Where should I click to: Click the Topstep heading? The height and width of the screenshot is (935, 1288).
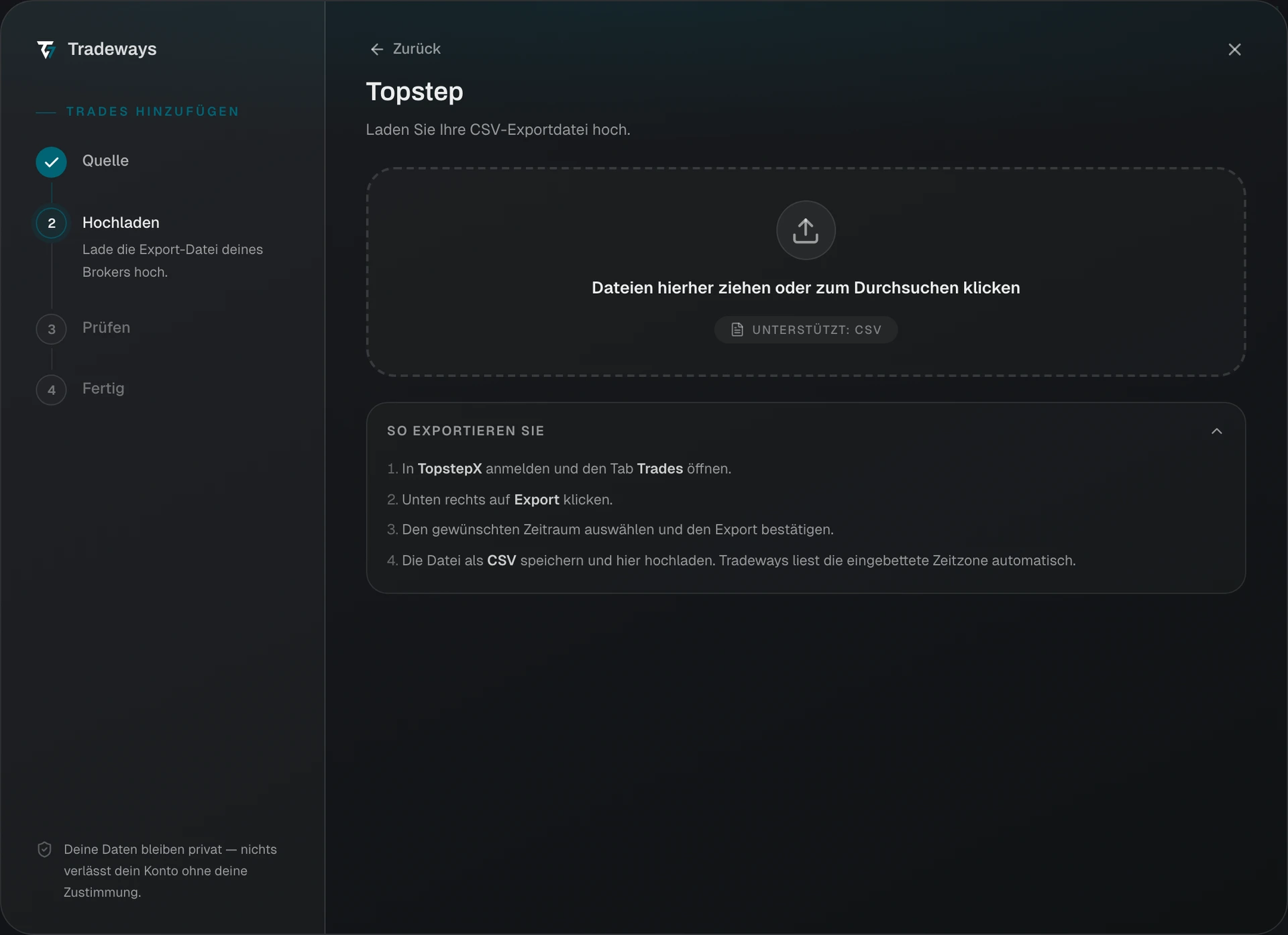point(415,92)
